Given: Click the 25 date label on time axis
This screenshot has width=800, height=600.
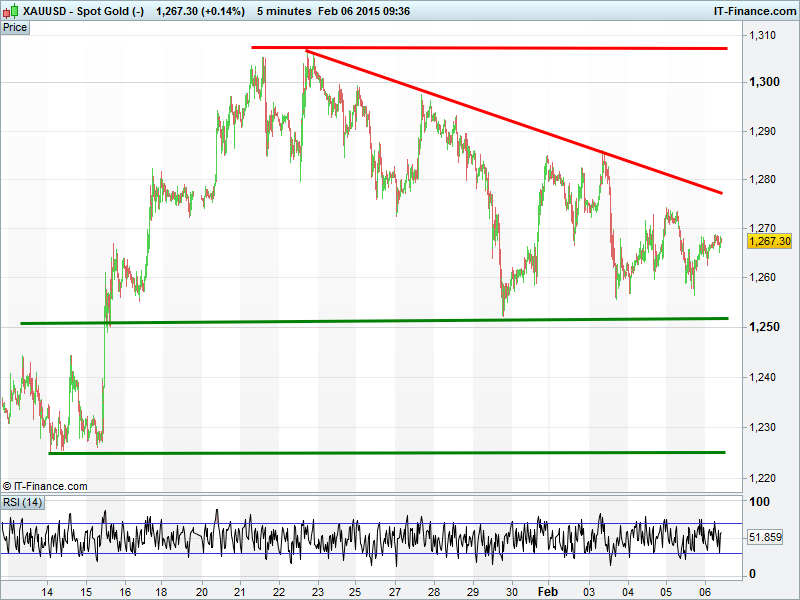Looking at the screenshot, I should point(355,592).
